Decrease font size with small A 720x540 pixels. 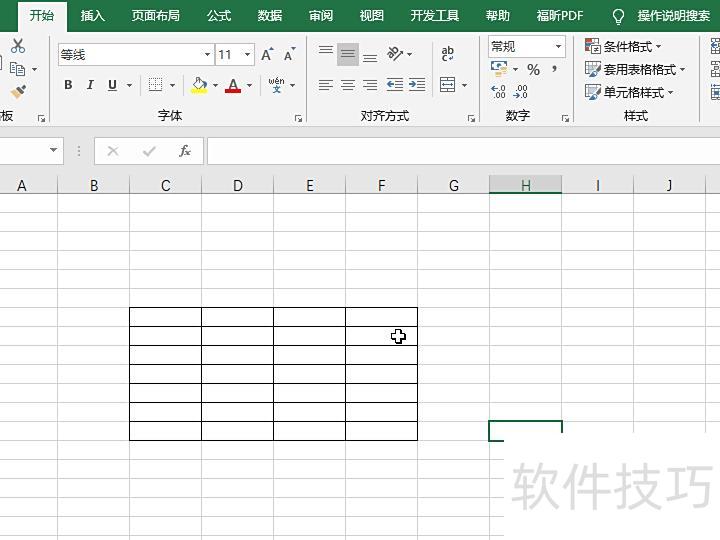click(x=289, y=55)
